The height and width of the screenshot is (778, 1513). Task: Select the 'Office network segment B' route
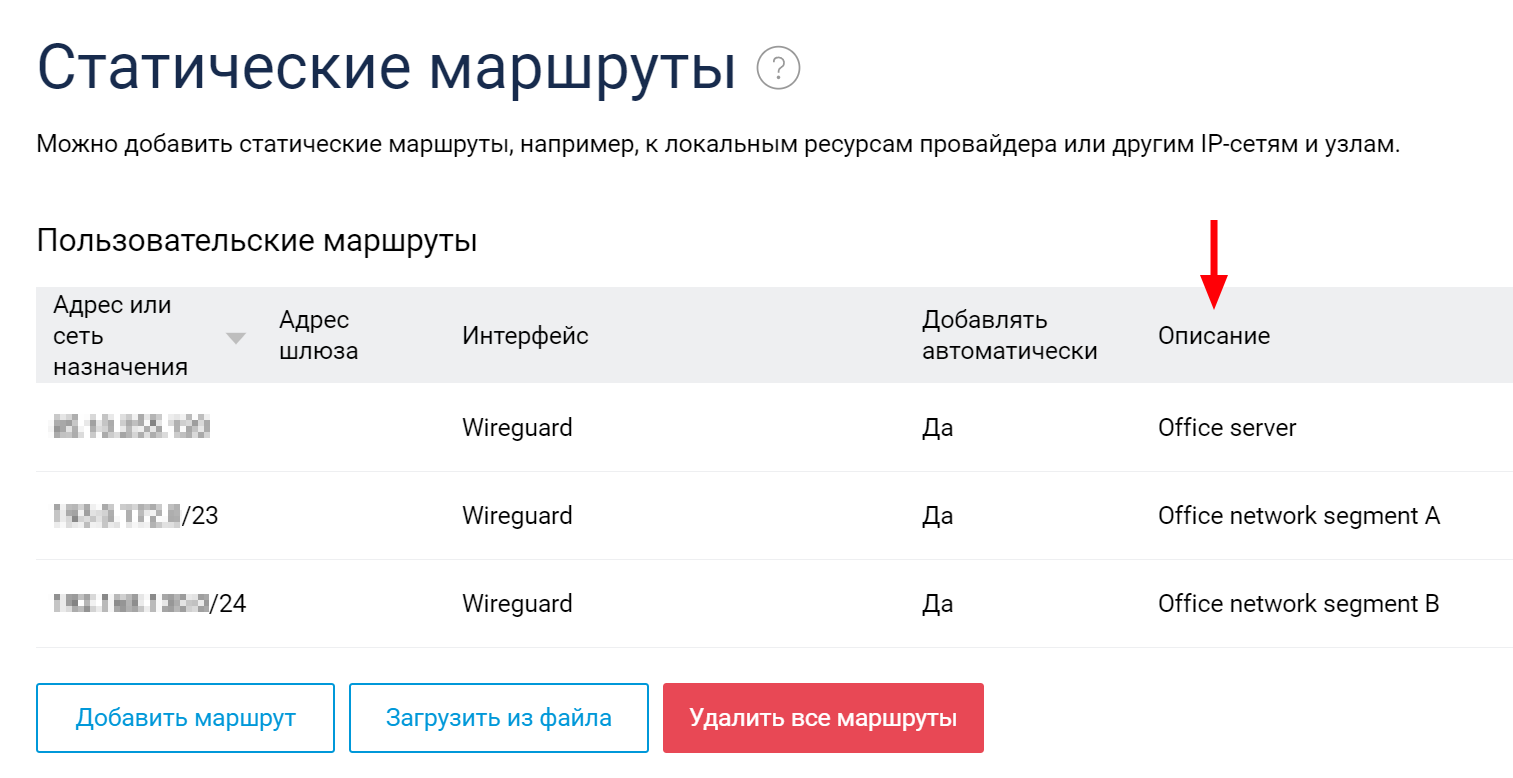click(x=1298, y=604)
